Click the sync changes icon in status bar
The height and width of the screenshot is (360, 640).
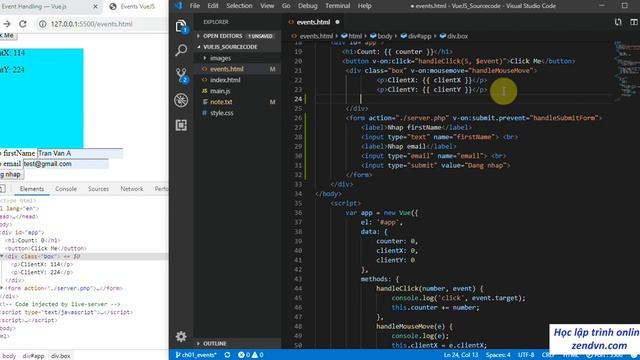click(x=227, y=355)
